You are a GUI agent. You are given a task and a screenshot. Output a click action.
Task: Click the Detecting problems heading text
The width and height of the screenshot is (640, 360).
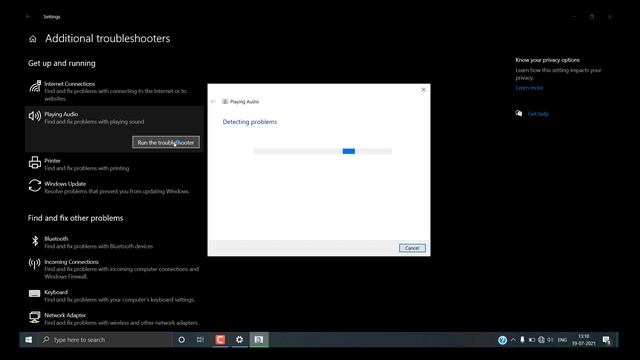click(x=250, y=122)
